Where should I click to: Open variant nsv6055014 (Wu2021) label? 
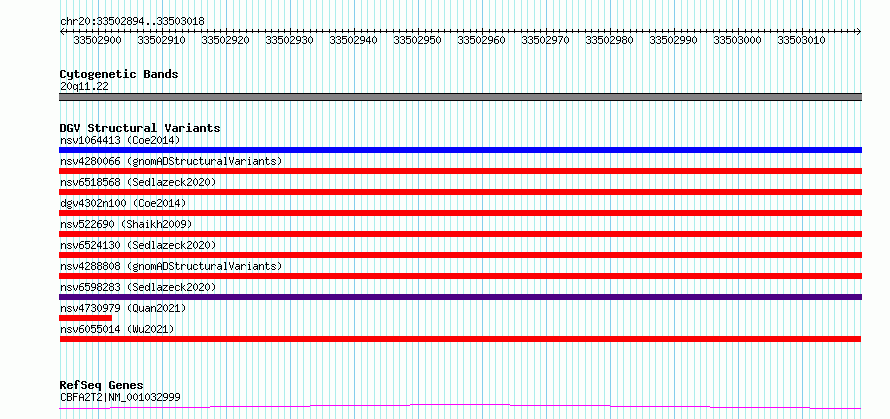pyautogui.click(x=117, y=329)
